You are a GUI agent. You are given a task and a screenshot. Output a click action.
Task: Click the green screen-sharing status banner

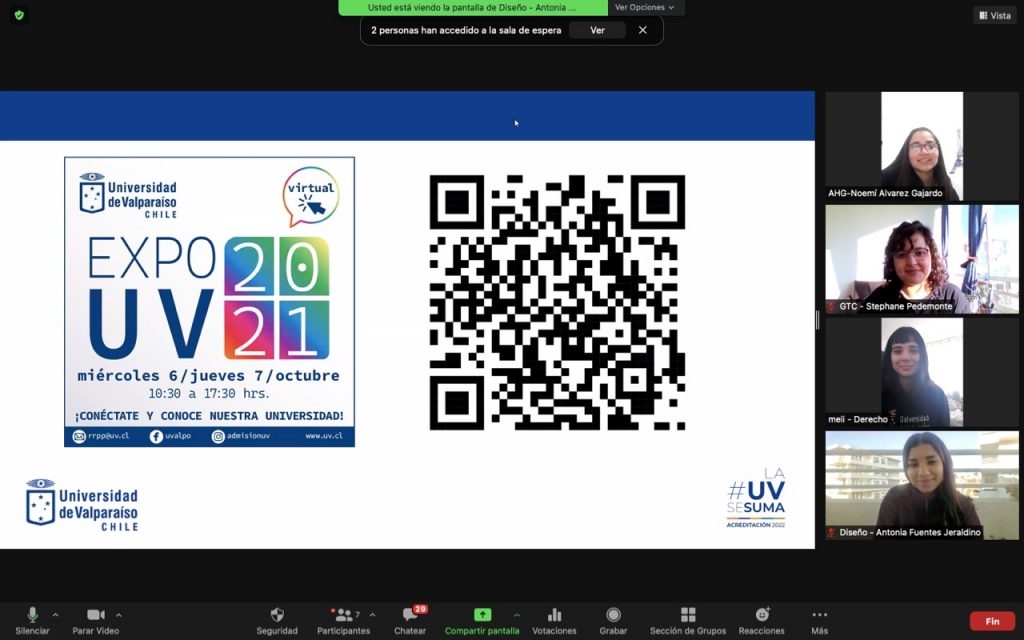point(473,7)
